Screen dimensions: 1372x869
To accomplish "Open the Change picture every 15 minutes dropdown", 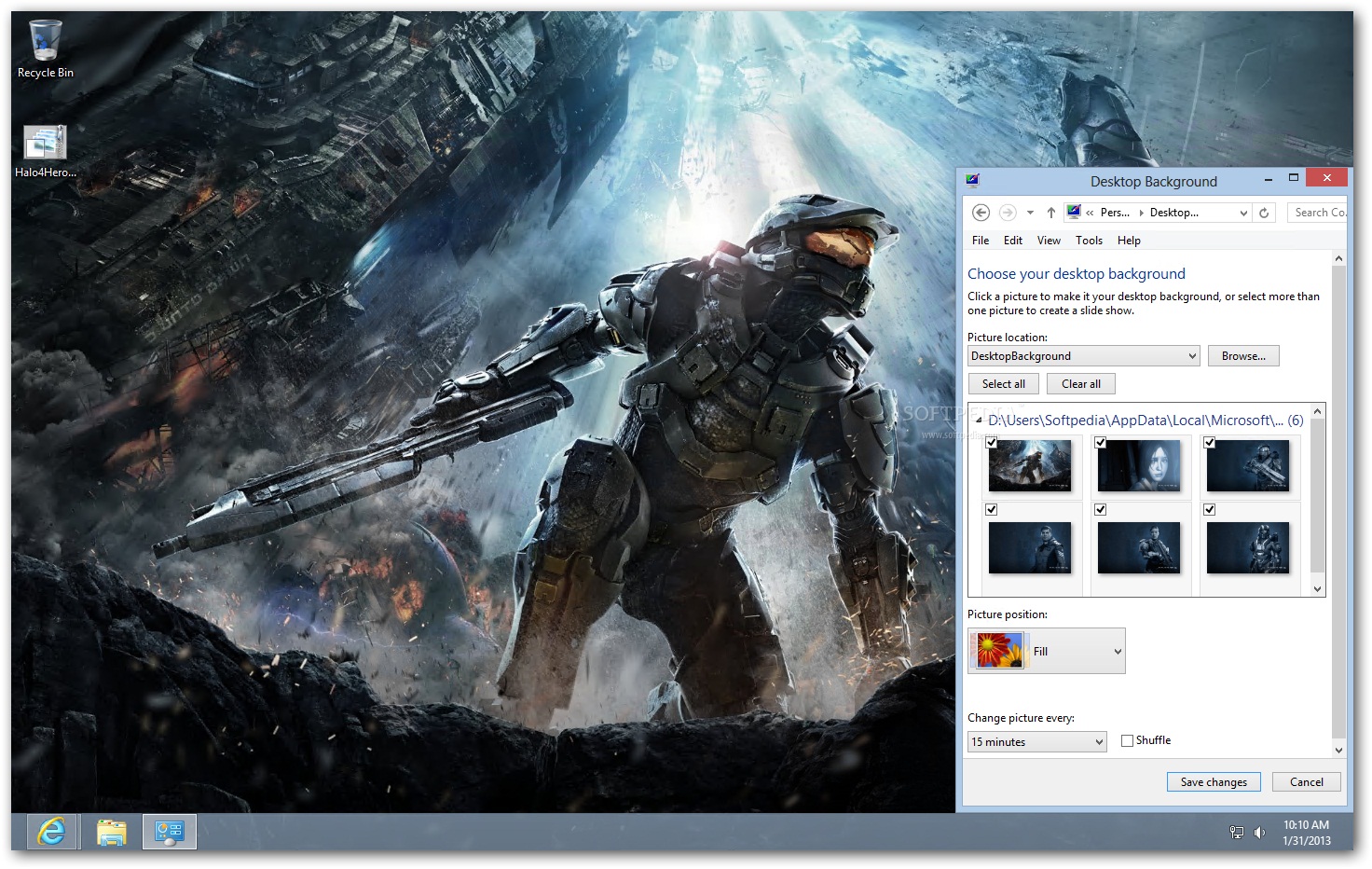I will (1037, 742).
